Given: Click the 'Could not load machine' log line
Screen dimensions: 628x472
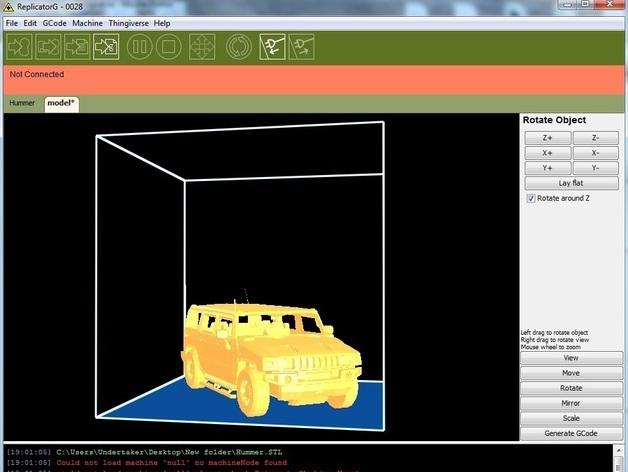Looking at the screenshot, I should point(171,463).
